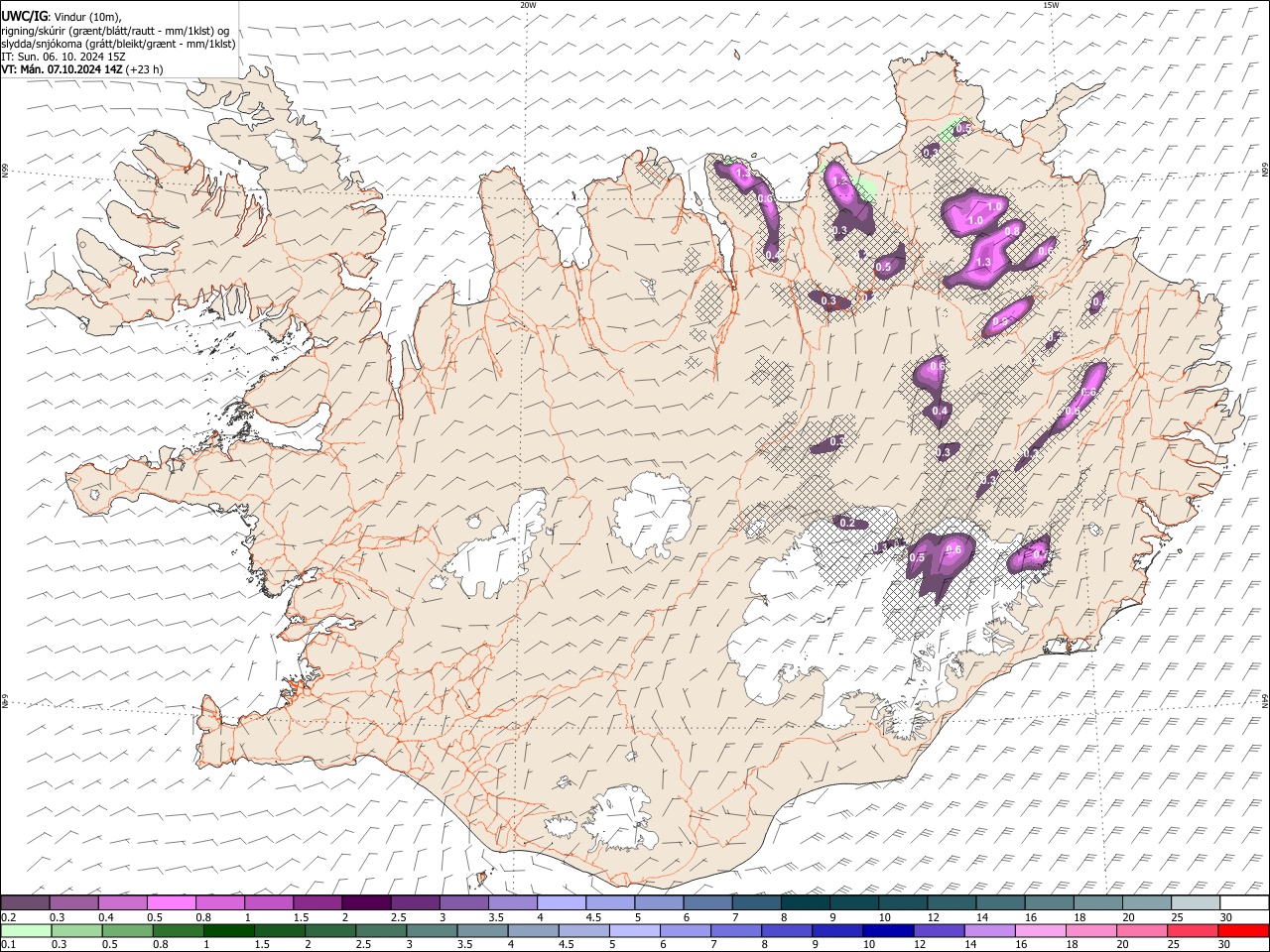This screenshot has width=1270, height=952.
Task: Click the light gray swatch between 25 and 30
Action: pos(1196,902)
